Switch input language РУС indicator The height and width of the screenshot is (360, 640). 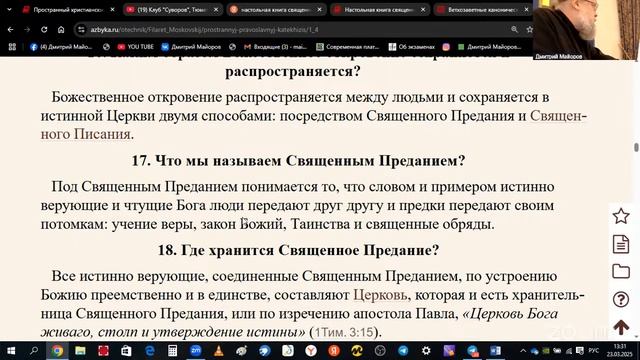pyautogui.click(x=594, y=351)
